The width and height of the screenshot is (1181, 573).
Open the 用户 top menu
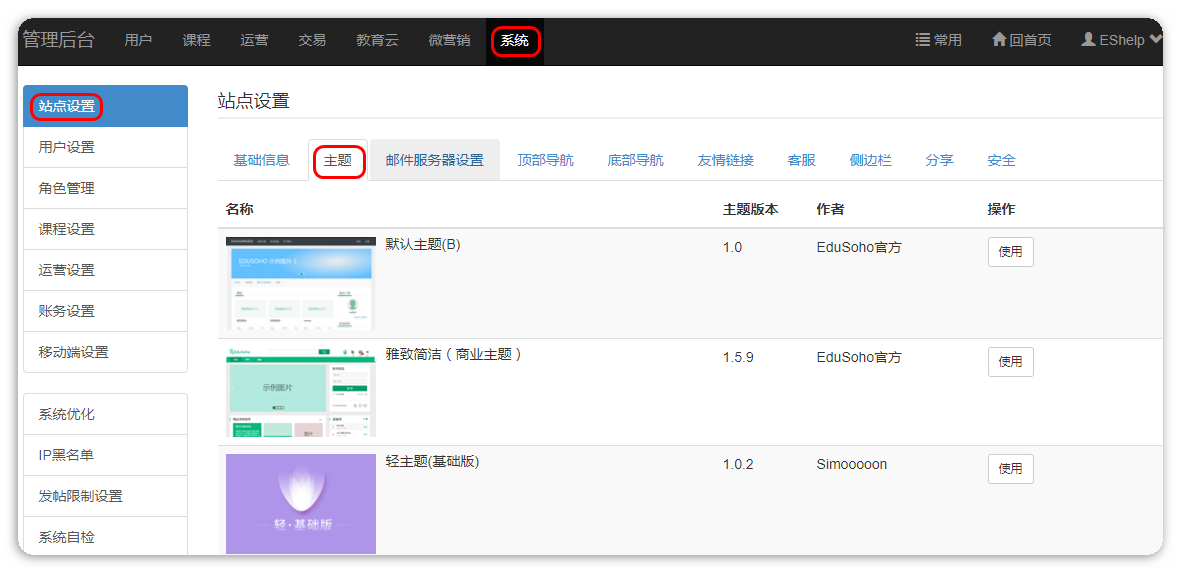click(x=138, y=40)
